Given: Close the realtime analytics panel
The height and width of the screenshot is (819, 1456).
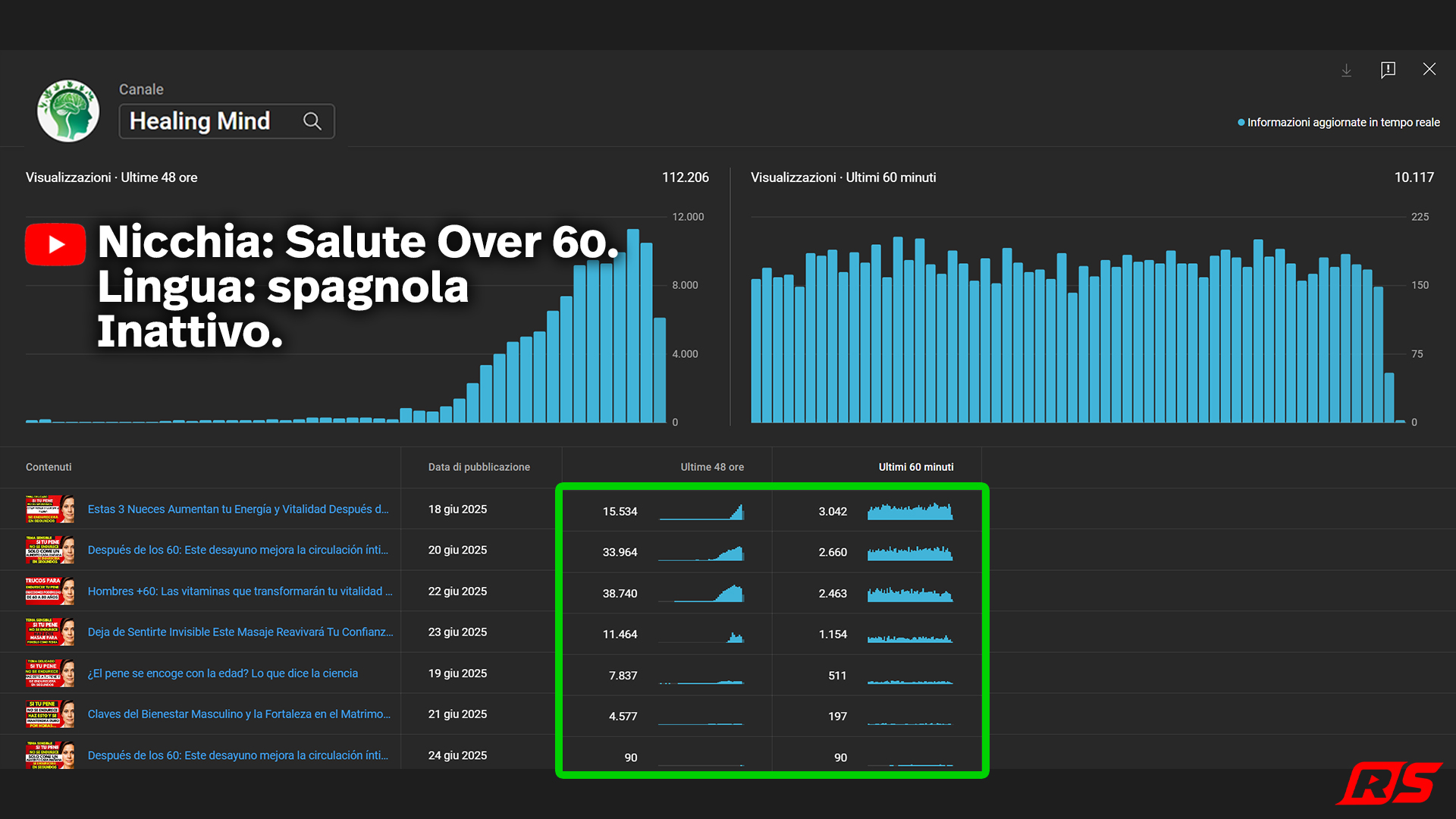Looking at the screenshot, I should coord(1429,69).
